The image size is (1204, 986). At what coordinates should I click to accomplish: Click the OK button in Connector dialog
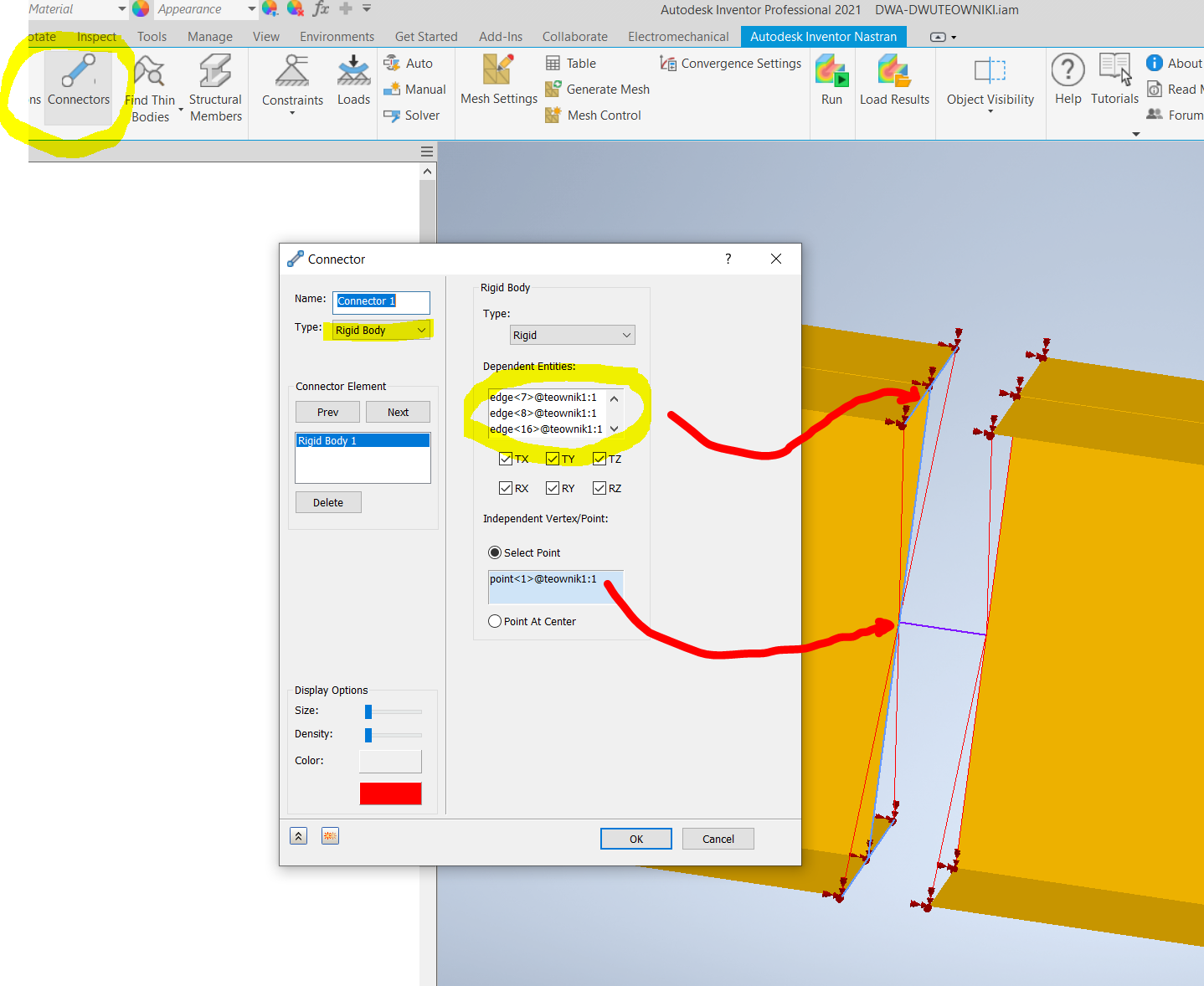point(635,838)
